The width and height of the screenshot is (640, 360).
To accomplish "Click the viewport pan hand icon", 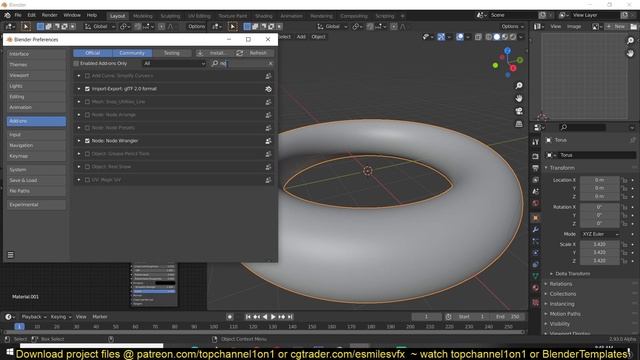I will point(519,98).
